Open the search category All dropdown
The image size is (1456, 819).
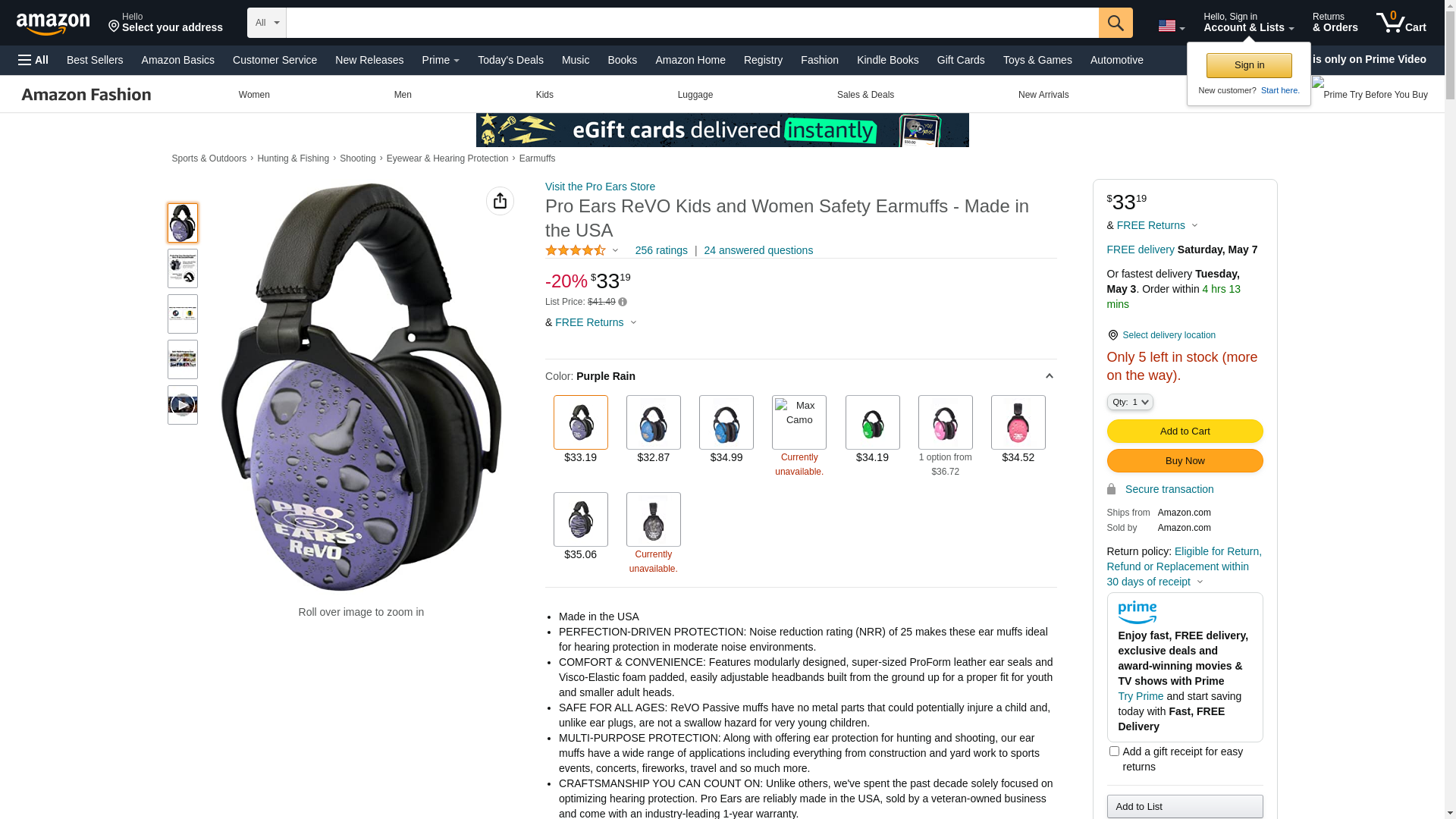pos(267,23)
